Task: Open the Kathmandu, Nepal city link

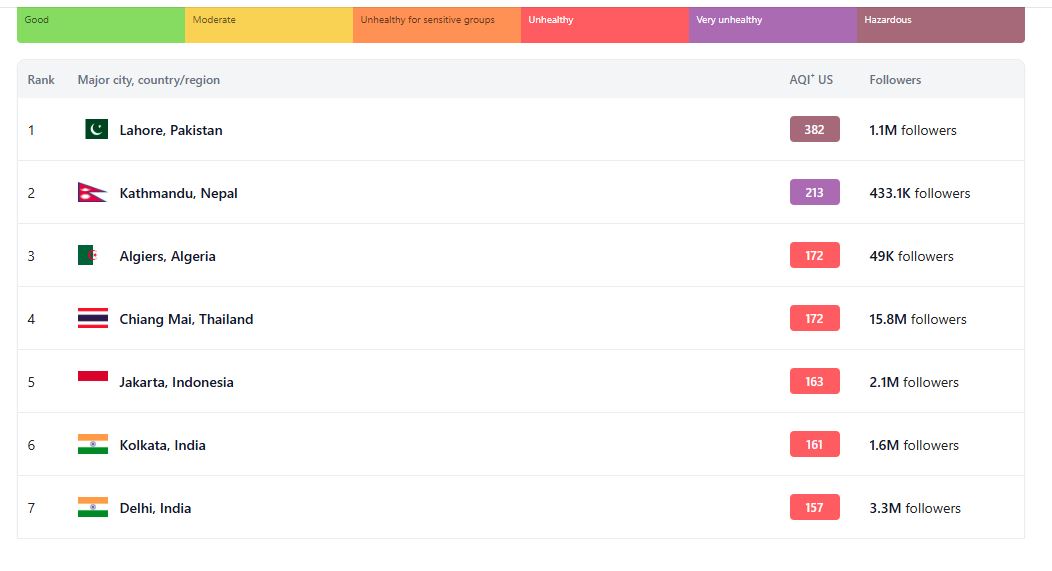Action: [178, 193]
